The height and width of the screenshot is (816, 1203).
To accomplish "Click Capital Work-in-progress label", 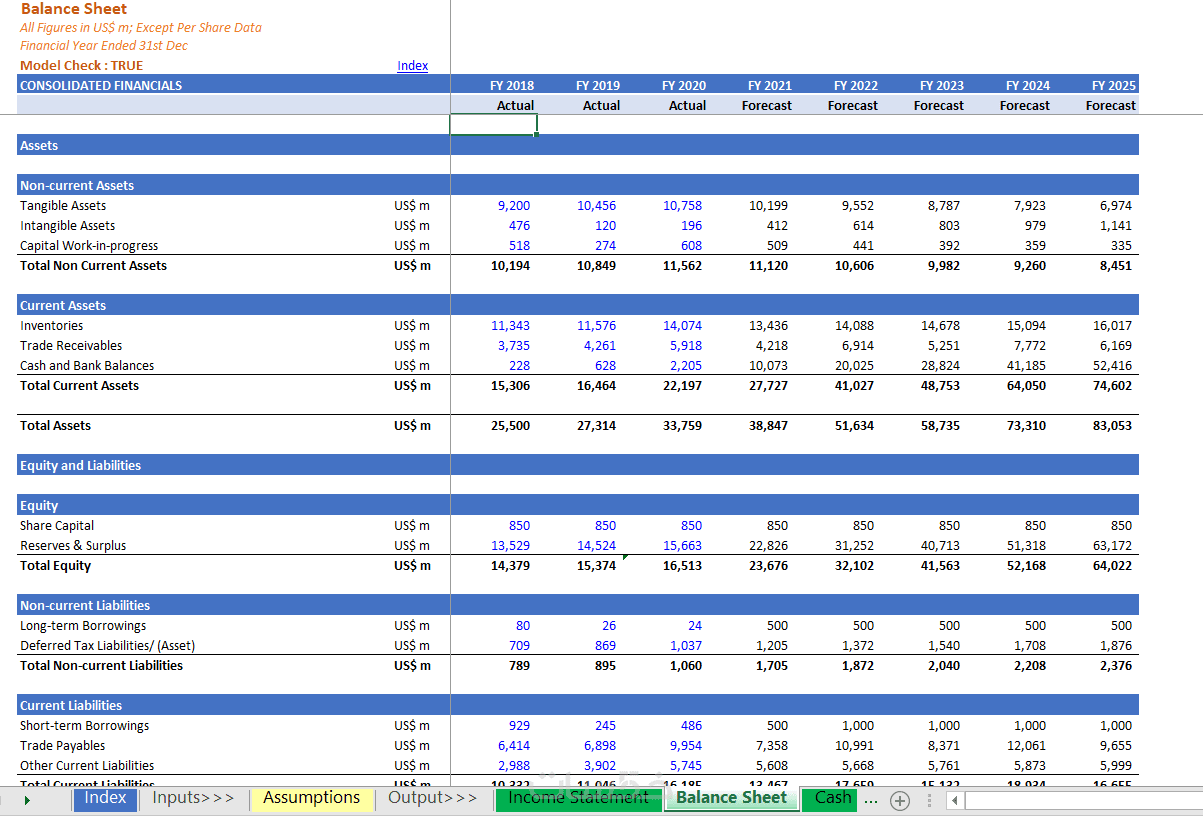I will (89, 246).
